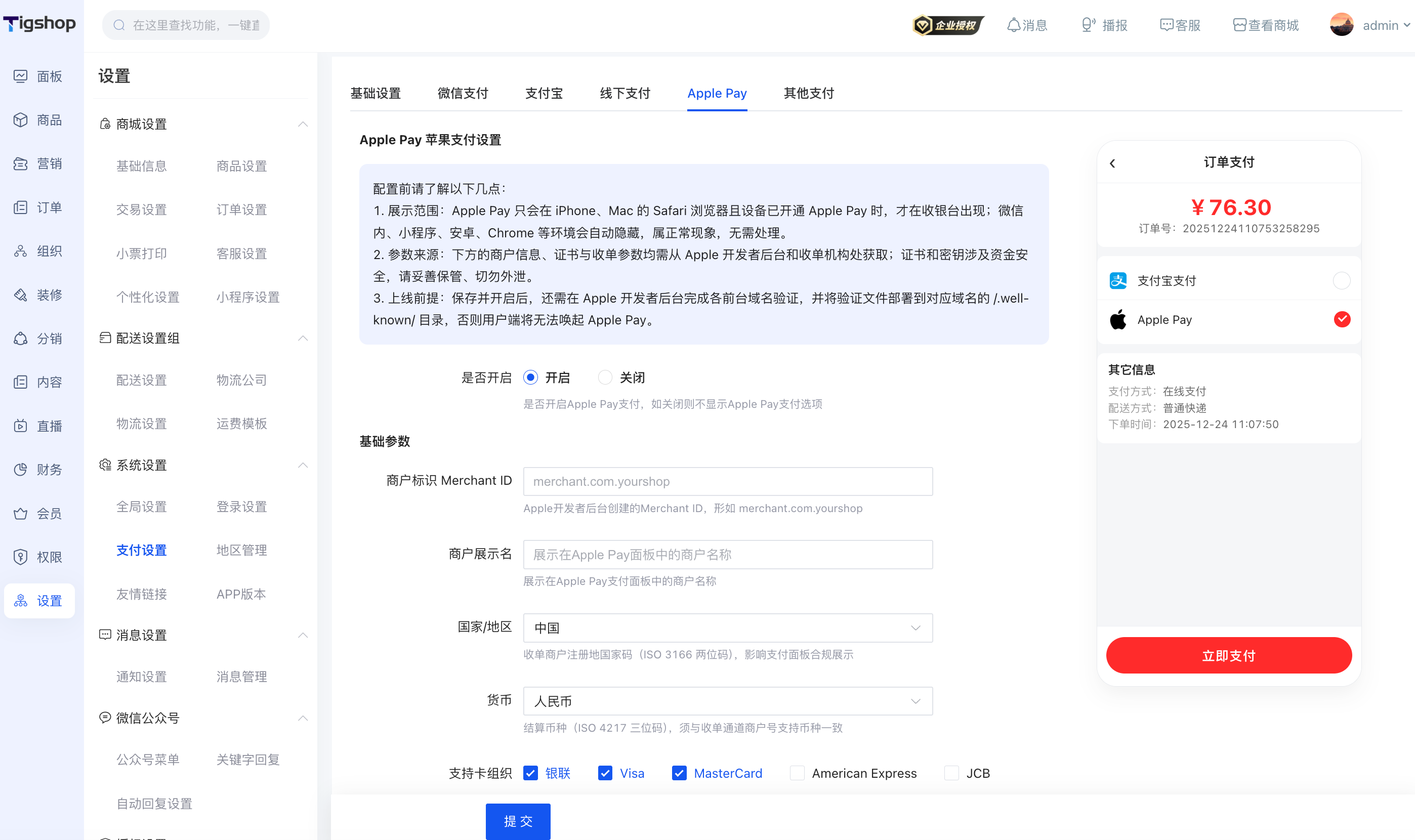Viewport: 1415px width, 840px height.
Task: Open the 客服 chat icon in header
Action: [x=1166, y=25]
